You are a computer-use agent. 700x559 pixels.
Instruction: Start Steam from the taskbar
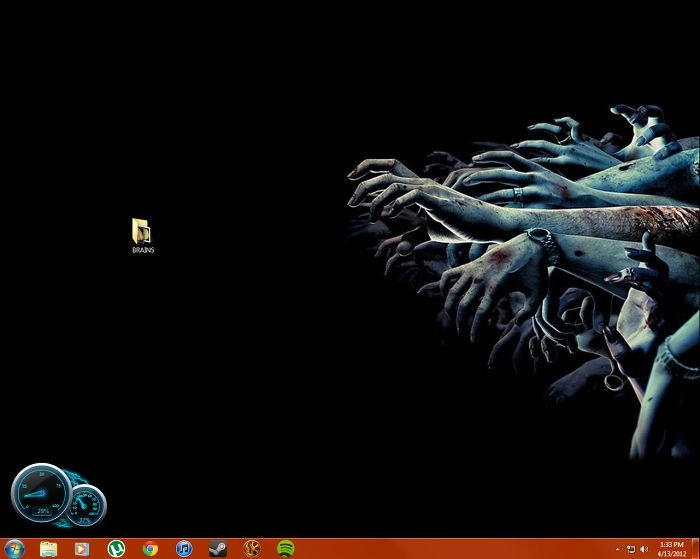217,548
